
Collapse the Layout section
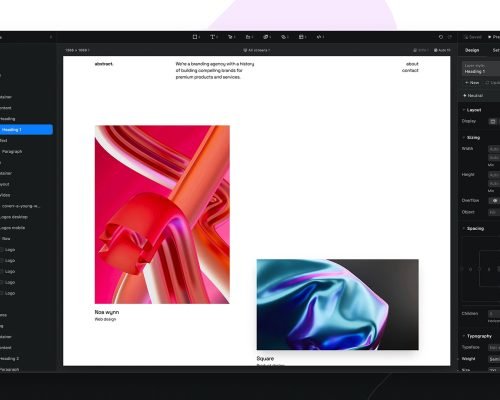[x=472, y=110]
